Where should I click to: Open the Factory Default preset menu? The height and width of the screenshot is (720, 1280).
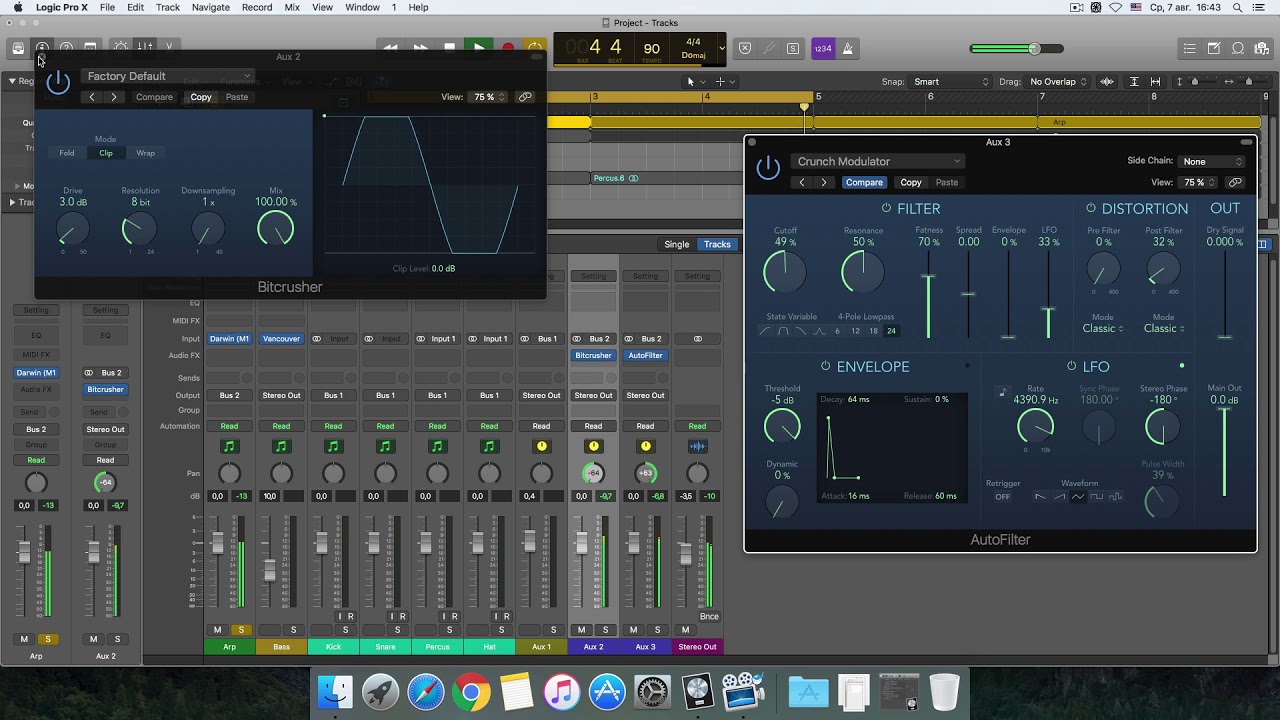[168, 76]
